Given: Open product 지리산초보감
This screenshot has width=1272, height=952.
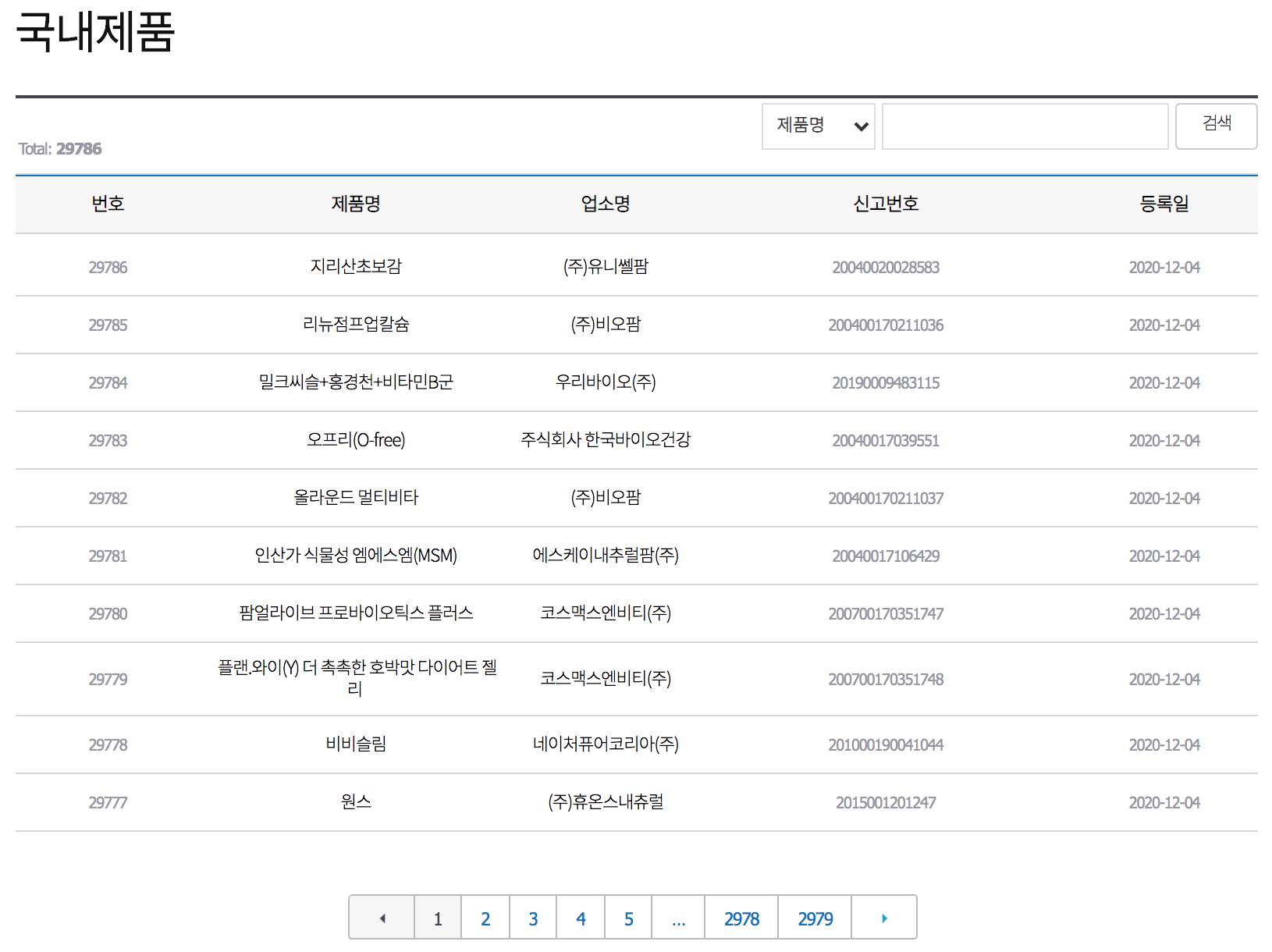Looking at the screenshot, I should tap(355, 266).
